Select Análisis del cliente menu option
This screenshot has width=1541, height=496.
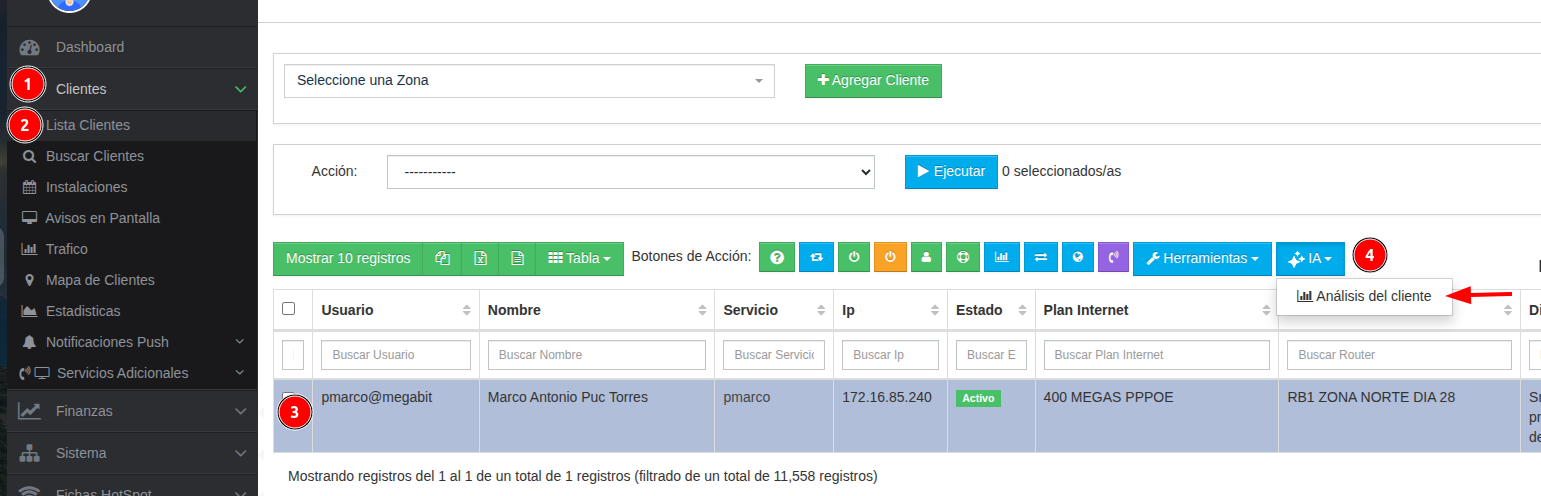click(x=1364, y=296)
